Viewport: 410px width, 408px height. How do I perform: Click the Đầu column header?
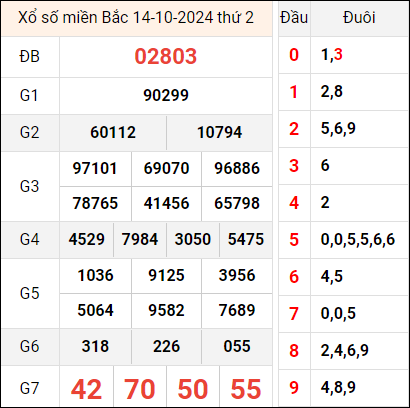point(294,18)
